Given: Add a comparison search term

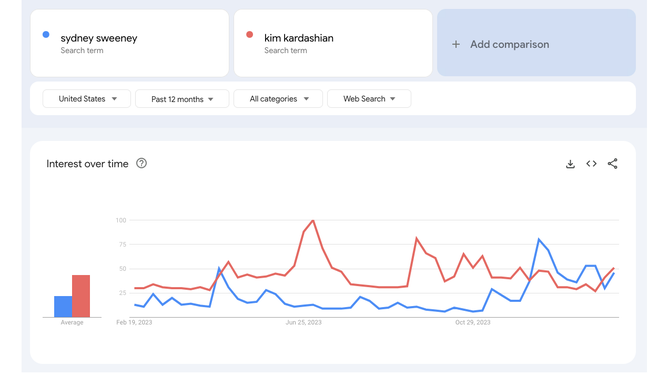Looking at the screenshot, I should [536, 43].
